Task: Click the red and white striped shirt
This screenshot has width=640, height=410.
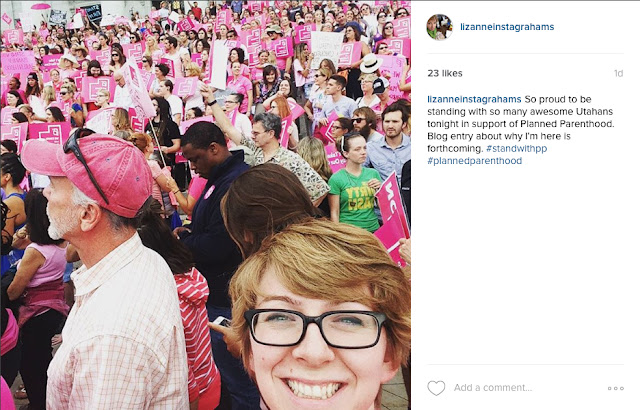Action: 198,326
